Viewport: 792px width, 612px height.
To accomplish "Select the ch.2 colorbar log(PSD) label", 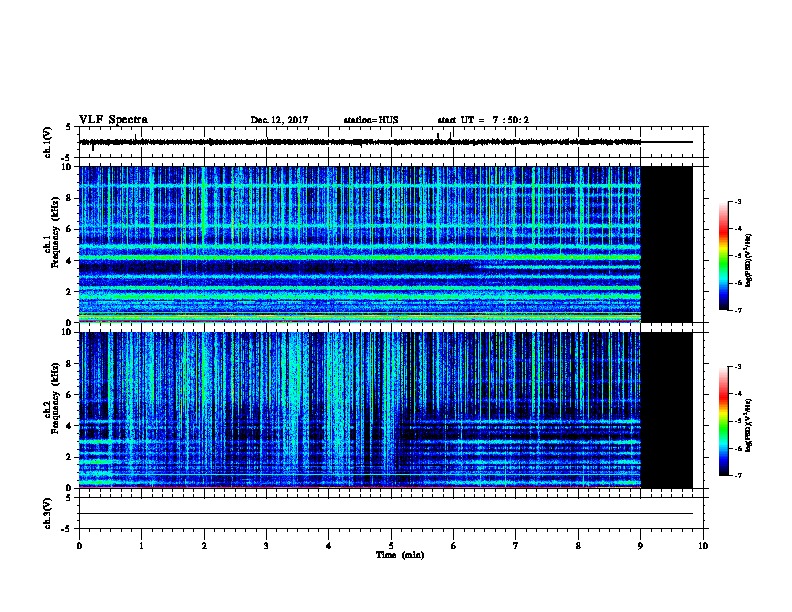I will pos(748,425).
